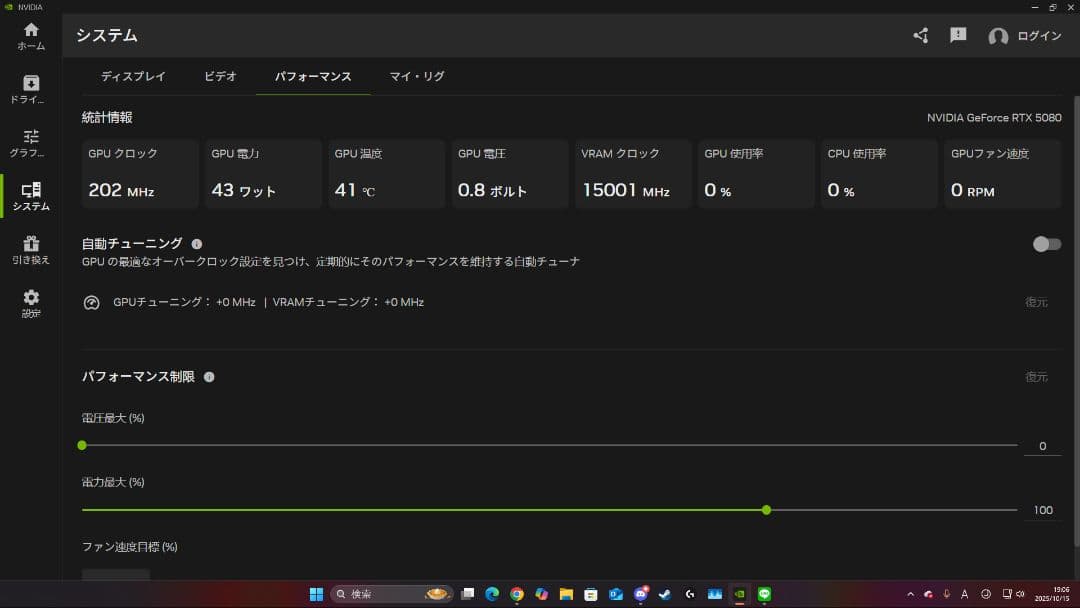Open the feedback icon next to login

(957, 34)
